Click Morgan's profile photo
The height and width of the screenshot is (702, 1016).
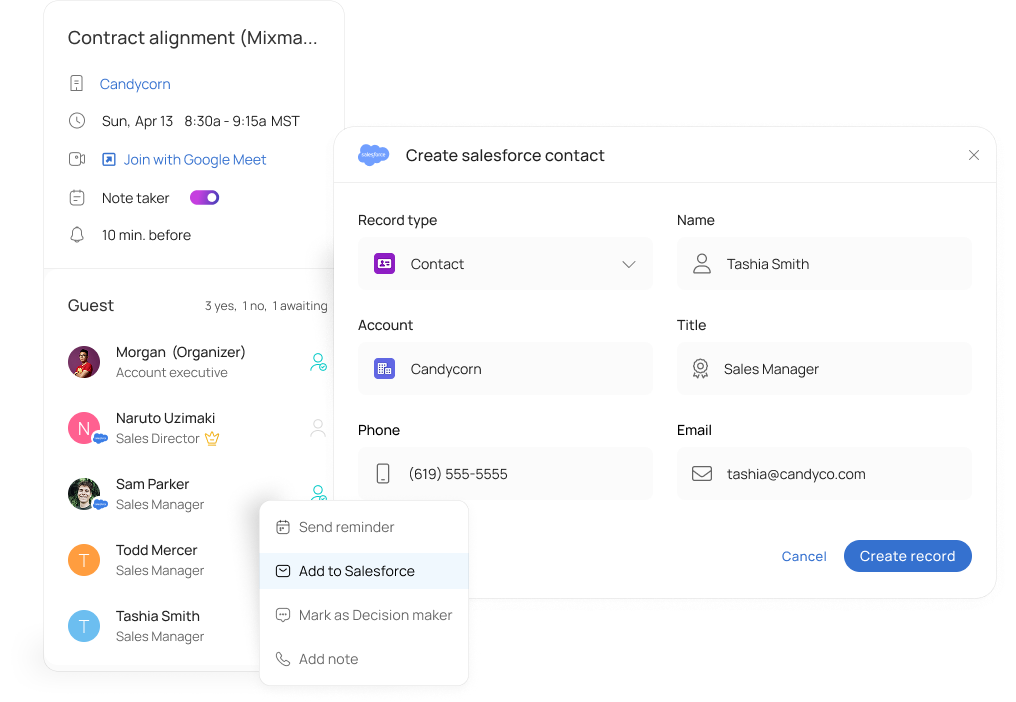click(84, 362)
